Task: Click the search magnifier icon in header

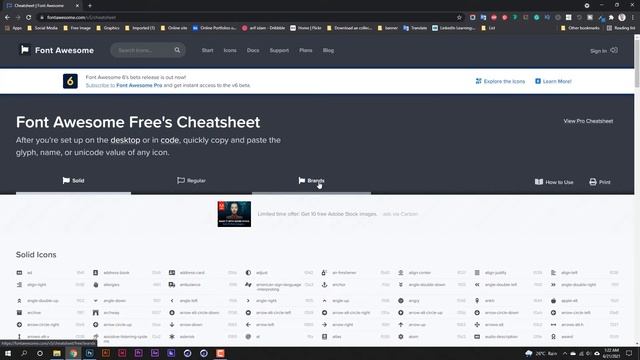Action: pos(177,50)
